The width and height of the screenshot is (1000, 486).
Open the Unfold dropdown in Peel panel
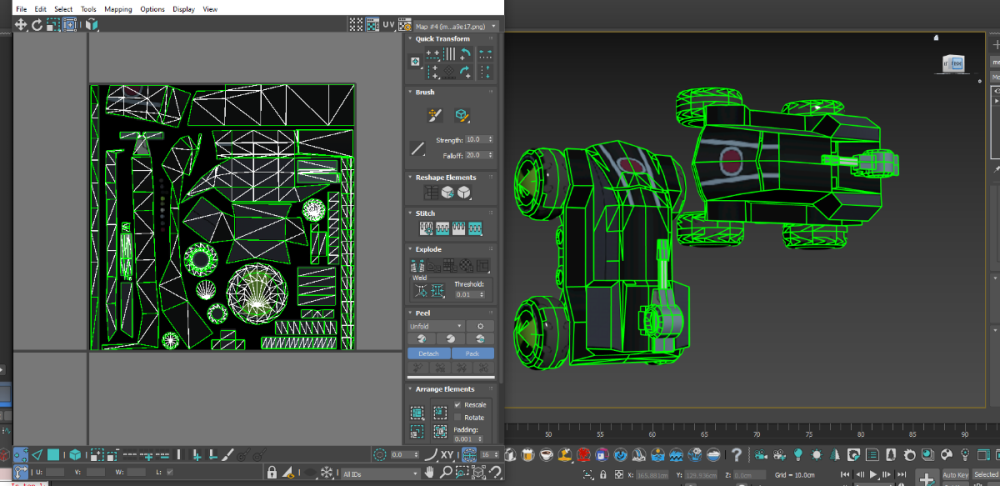(x=435, y=326)
